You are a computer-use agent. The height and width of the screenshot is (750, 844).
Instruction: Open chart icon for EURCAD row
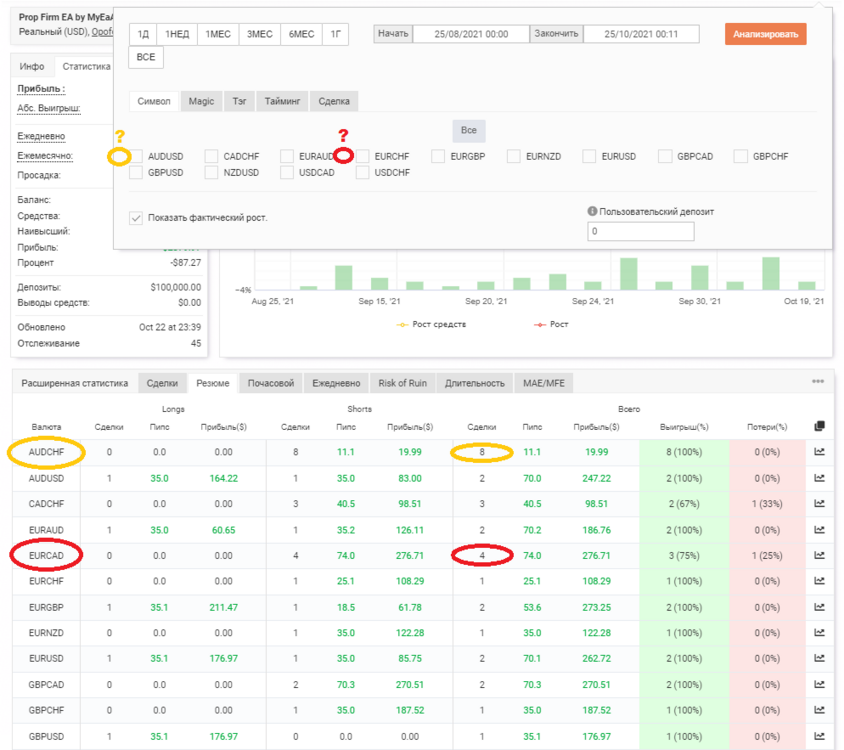point(819,555)
